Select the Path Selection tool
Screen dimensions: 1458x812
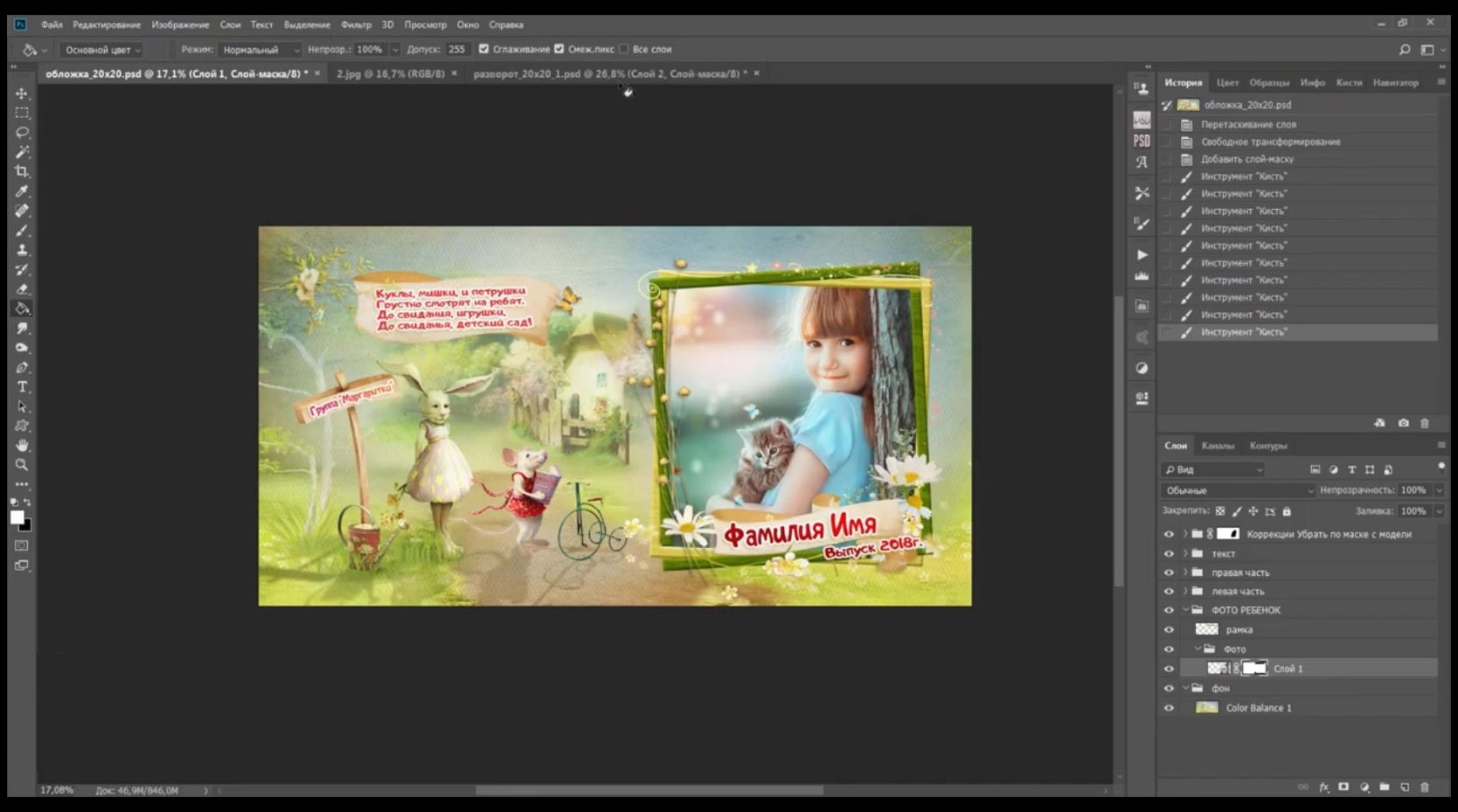[x=22, y=406]
